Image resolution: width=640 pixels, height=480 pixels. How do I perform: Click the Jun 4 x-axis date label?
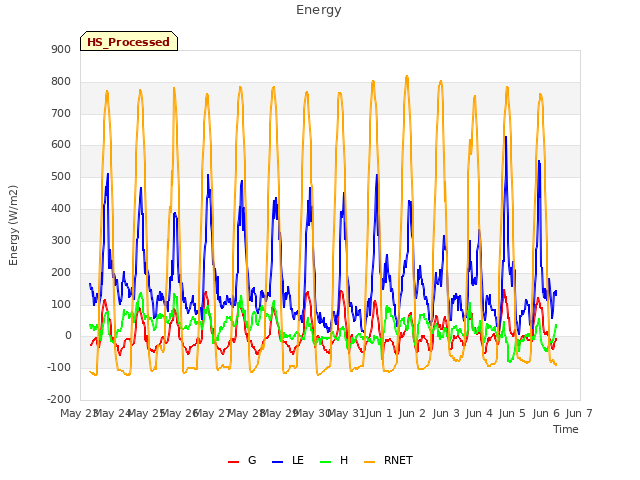479,413
